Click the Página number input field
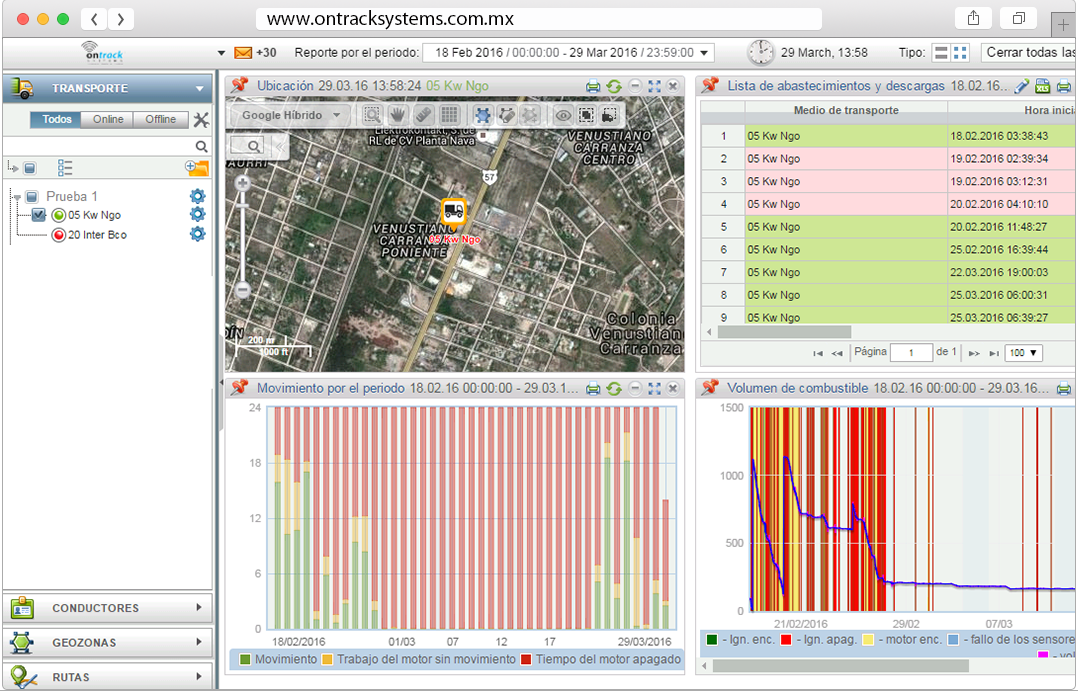Screen dimensions: 1078x691 coord(911,353)
